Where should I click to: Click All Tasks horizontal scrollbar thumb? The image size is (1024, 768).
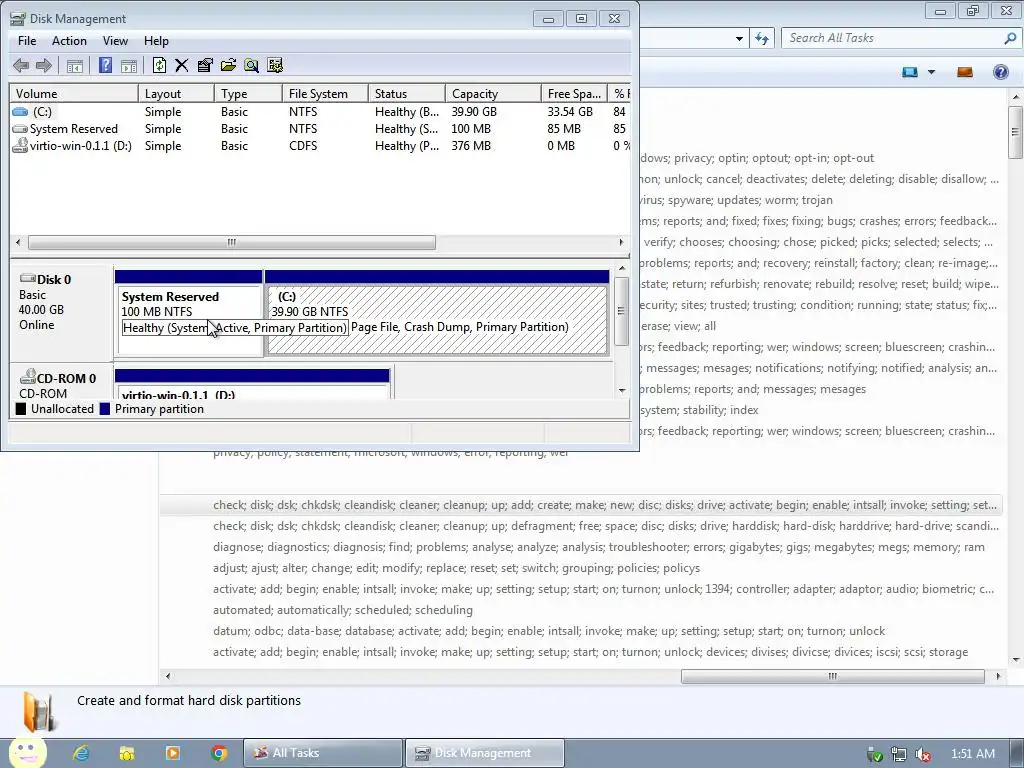click(833, 676)
